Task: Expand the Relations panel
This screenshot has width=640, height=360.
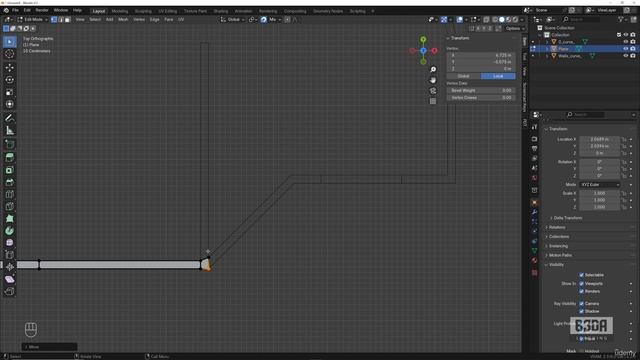Action: [x=557, y=227]
